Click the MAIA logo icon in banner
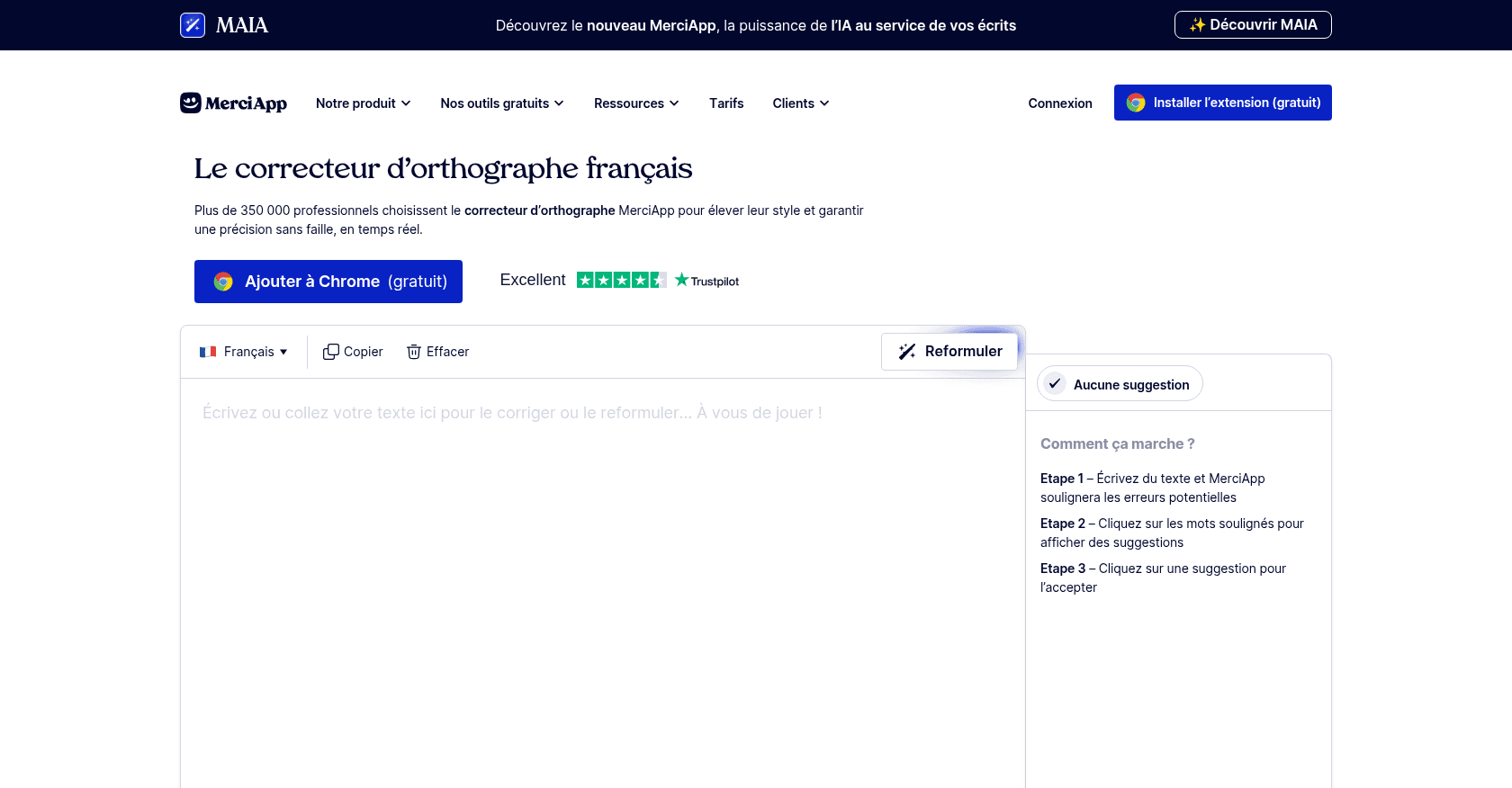Viewport: 1512px width, 788px height. 193,25
